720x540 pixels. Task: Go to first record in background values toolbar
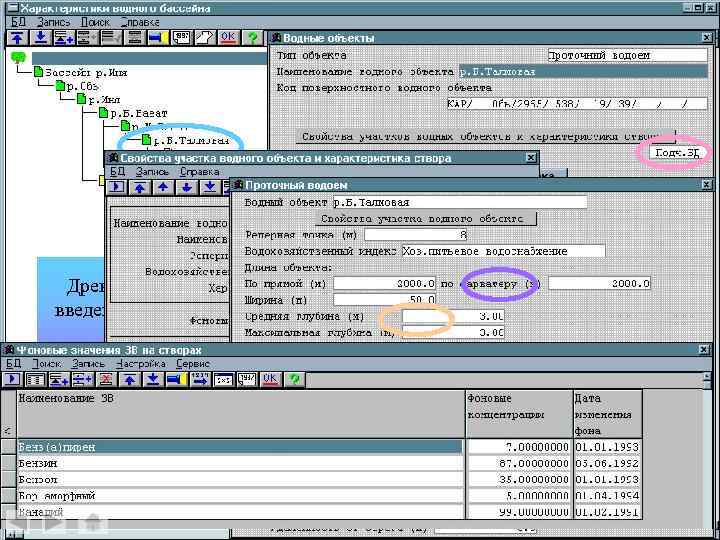130,380
